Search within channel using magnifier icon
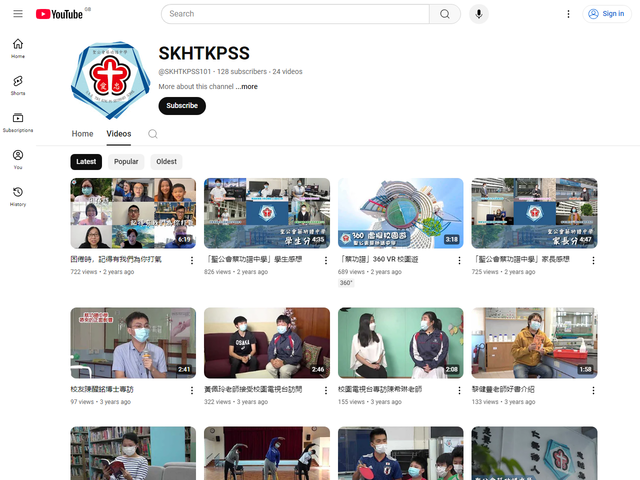The image size is (640, 480). (x=153, y=134)
